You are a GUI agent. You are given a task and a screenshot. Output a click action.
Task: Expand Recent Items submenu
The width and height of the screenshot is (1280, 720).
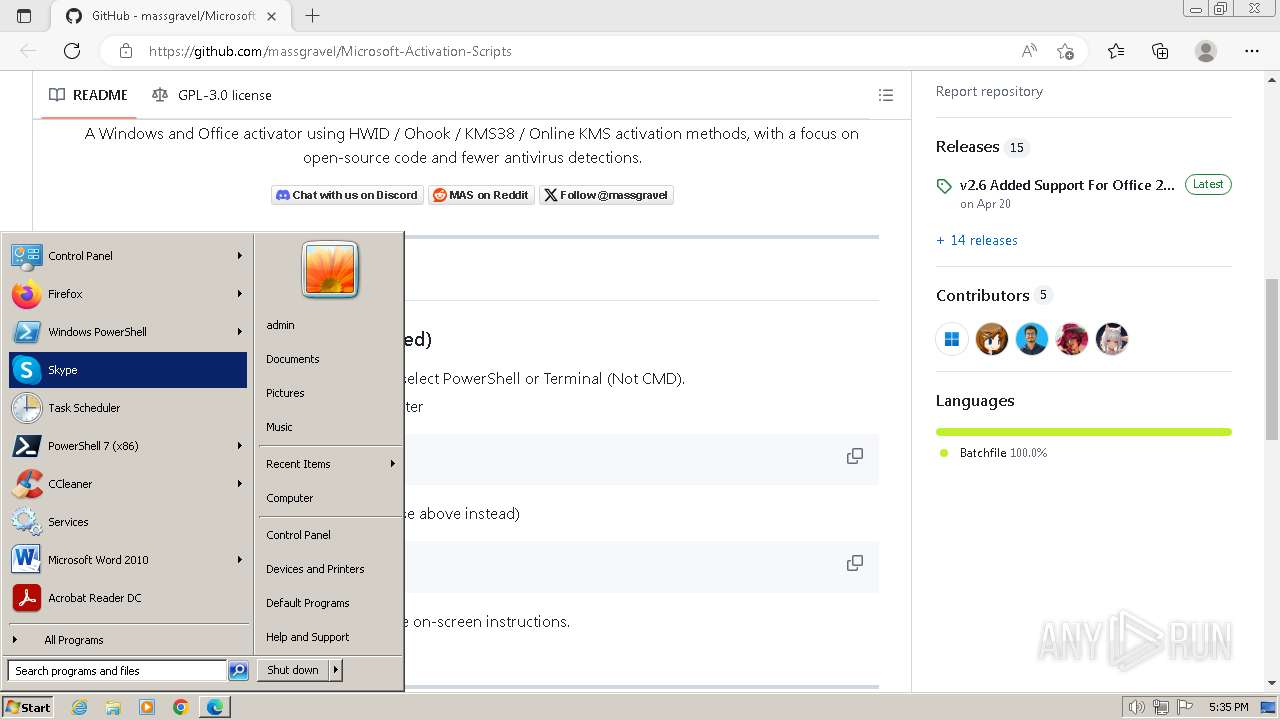click(330, 464)
